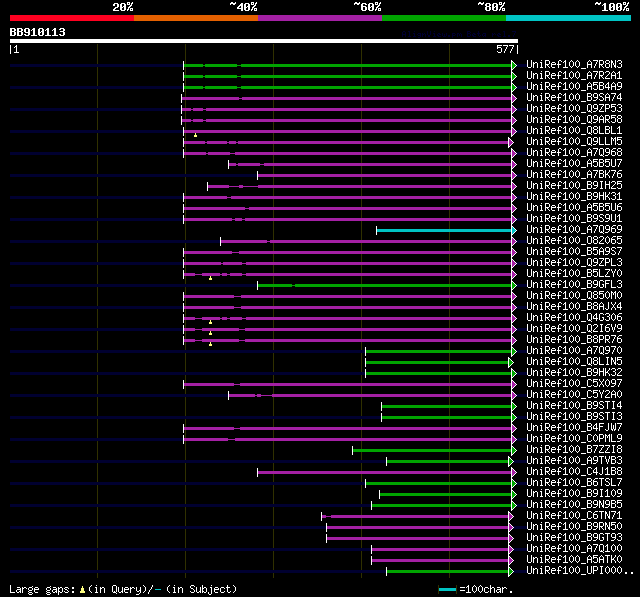
Task: Click the green arrowhead for UniRef100_B9N9B5
Action: coord(514,506)
